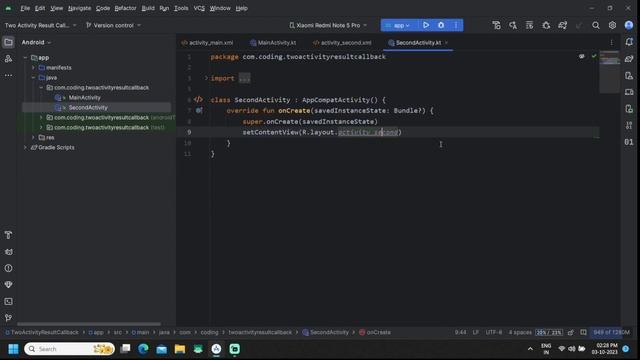The width and height of the screenshot is (640, 360).
Task: Open the Device Manager icon
Action: (629, 76)
